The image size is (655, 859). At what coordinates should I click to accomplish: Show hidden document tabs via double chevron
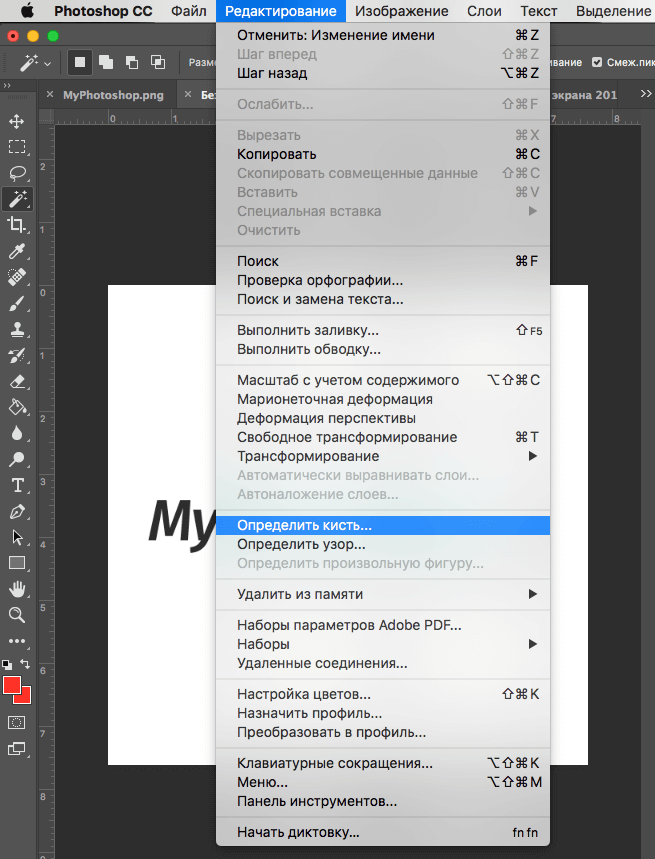tap(646, 94)
